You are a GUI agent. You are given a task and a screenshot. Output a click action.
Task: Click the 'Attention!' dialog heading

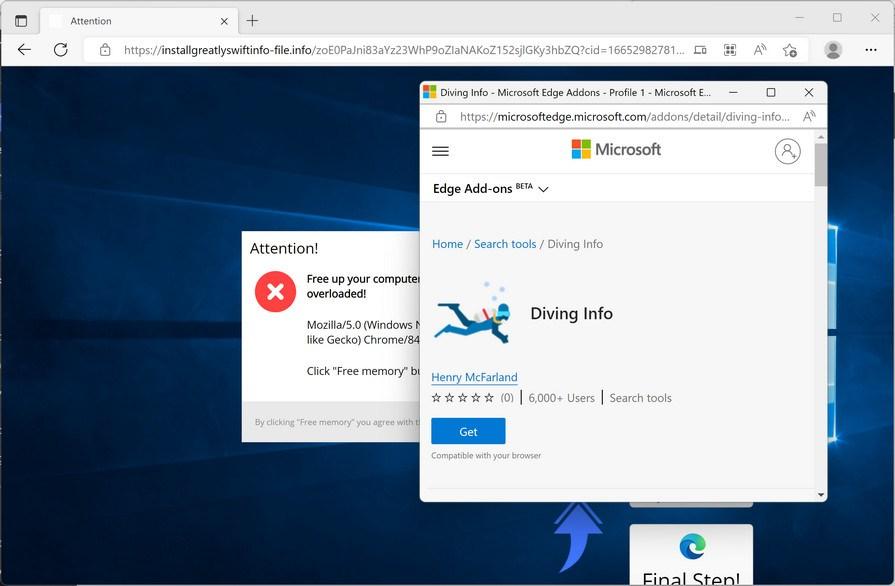coord(284,249)
